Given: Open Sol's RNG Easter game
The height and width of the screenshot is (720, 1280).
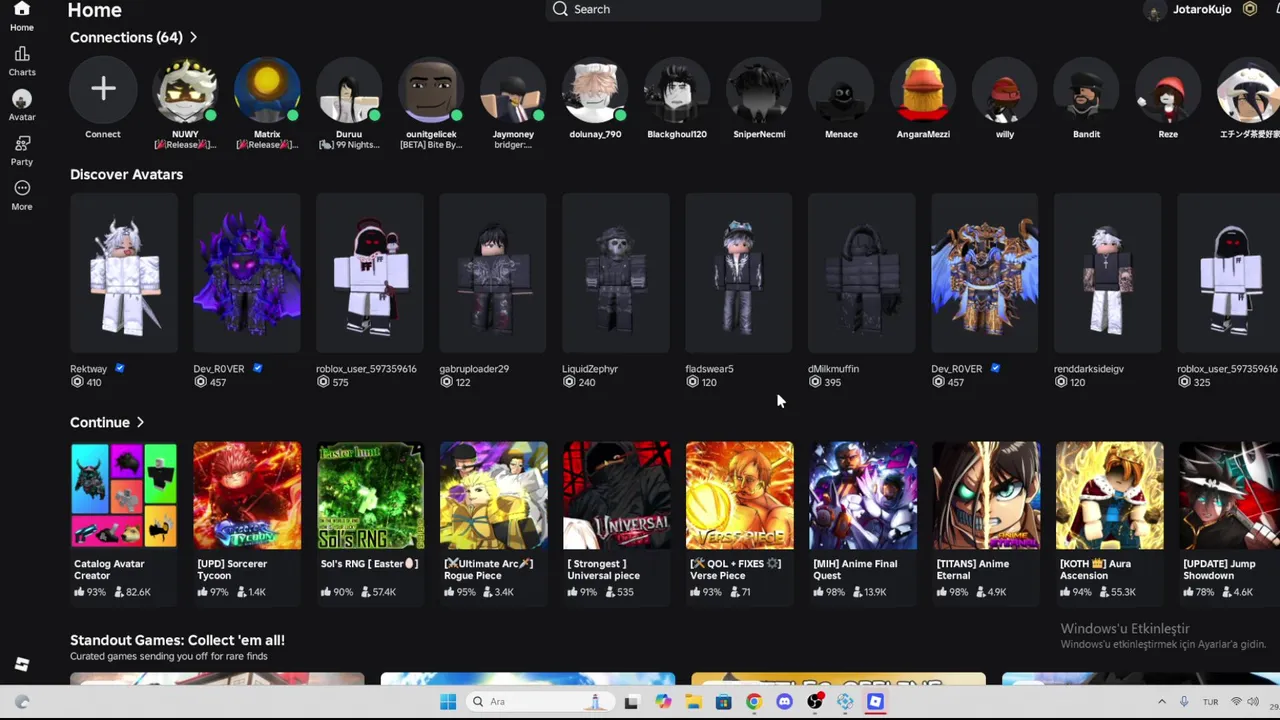Looking at the screenshot, I should 370,495.
